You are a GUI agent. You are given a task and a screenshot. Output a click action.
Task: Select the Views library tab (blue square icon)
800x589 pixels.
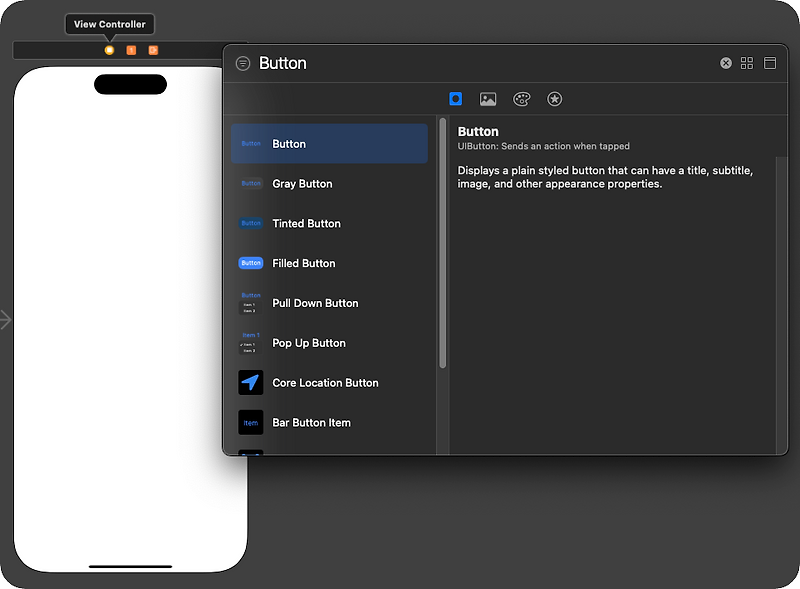point(455,99)
